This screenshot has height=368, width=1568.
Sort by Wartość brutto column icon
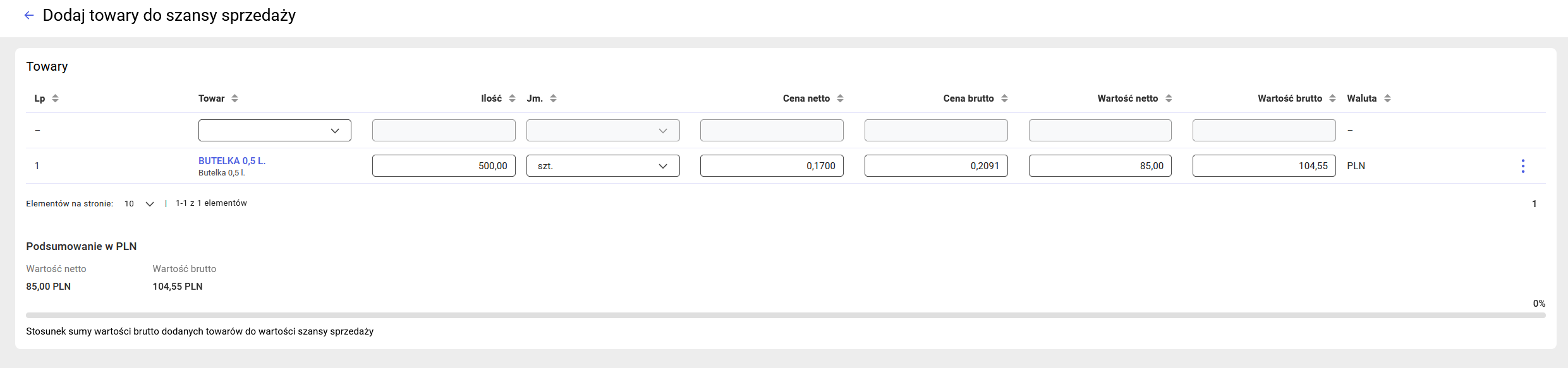pyautogui.click(x=1332, y=98)
